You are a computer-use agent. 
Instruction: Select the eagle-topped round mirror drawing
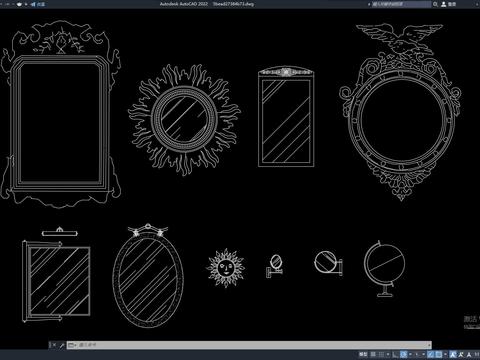400,112
